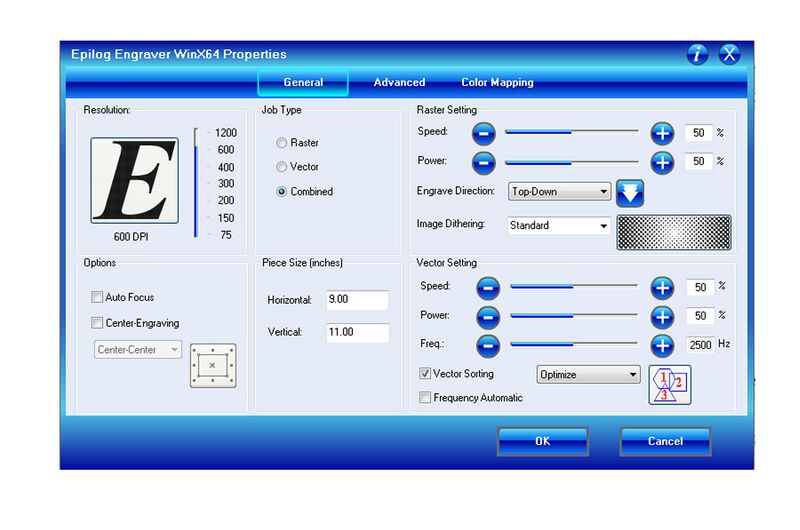800x530 pixels.
Task: Open the info help icon in title bar
Action: [697, 54]
